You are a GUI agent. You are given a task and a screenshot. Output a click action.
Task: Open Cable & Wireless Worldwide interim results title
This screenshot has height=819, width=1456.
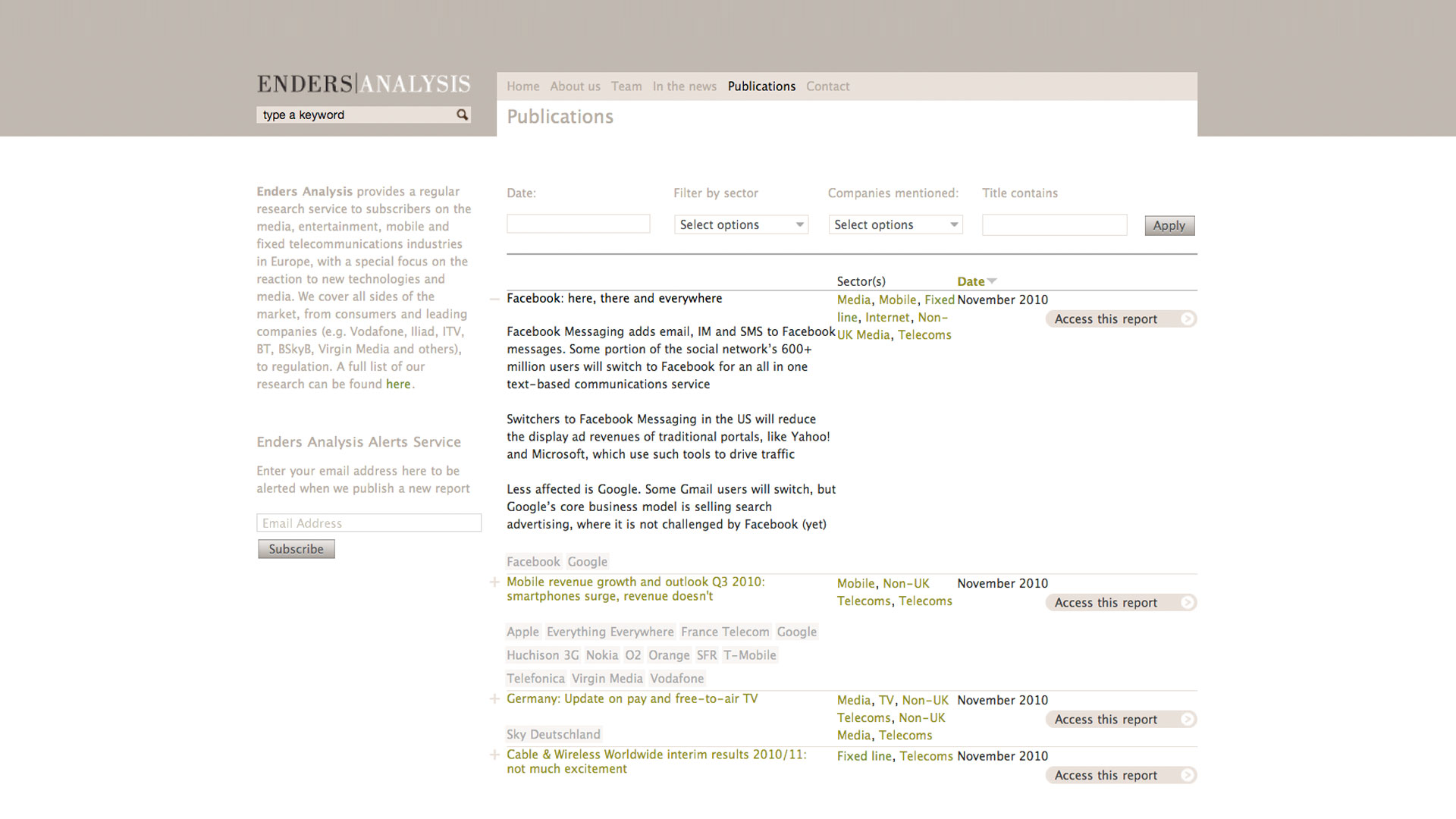(x=657, y=761)
